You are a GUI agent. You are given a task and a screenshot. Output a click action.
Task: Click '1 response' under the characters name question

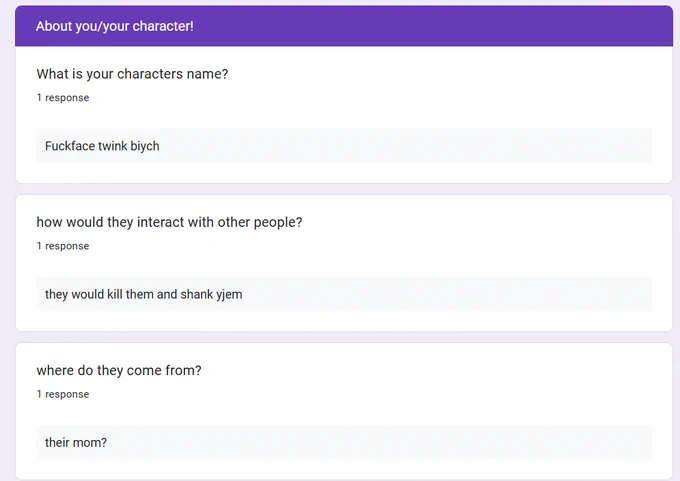coord(63,98)
